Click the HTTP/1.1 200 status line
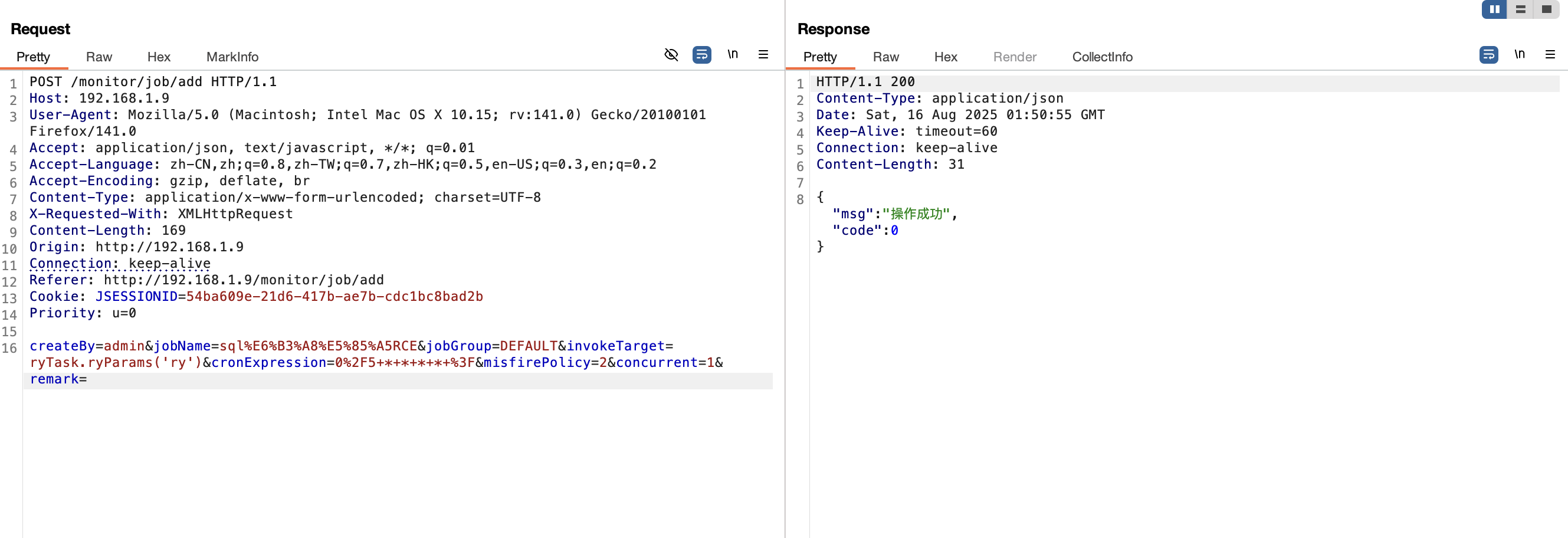 tap(865, 81)
